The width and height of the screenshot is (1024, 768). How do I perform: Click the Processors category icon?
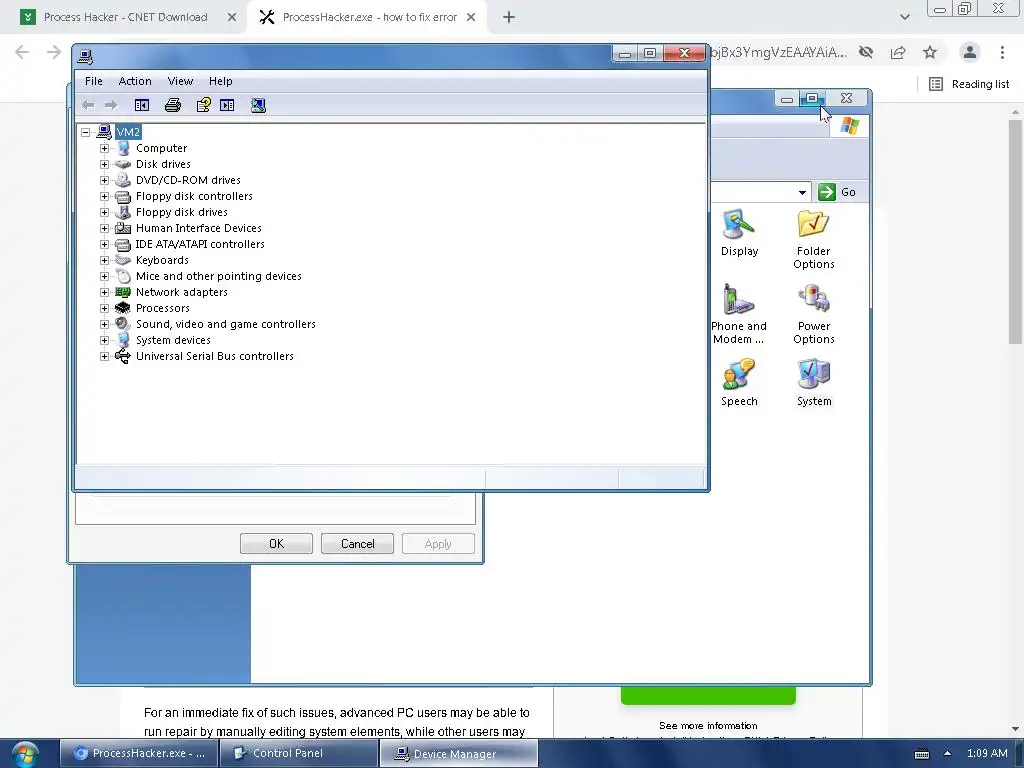(123, 308)
